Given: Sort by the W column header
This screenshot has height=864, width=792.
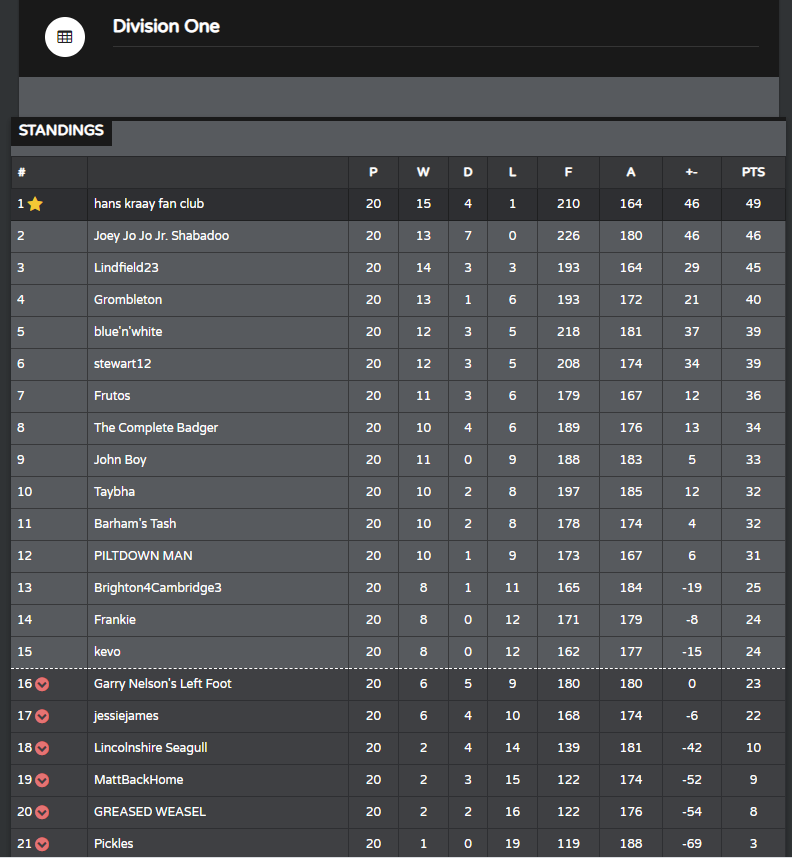Looking at the screenshot, I should point(423,172).
